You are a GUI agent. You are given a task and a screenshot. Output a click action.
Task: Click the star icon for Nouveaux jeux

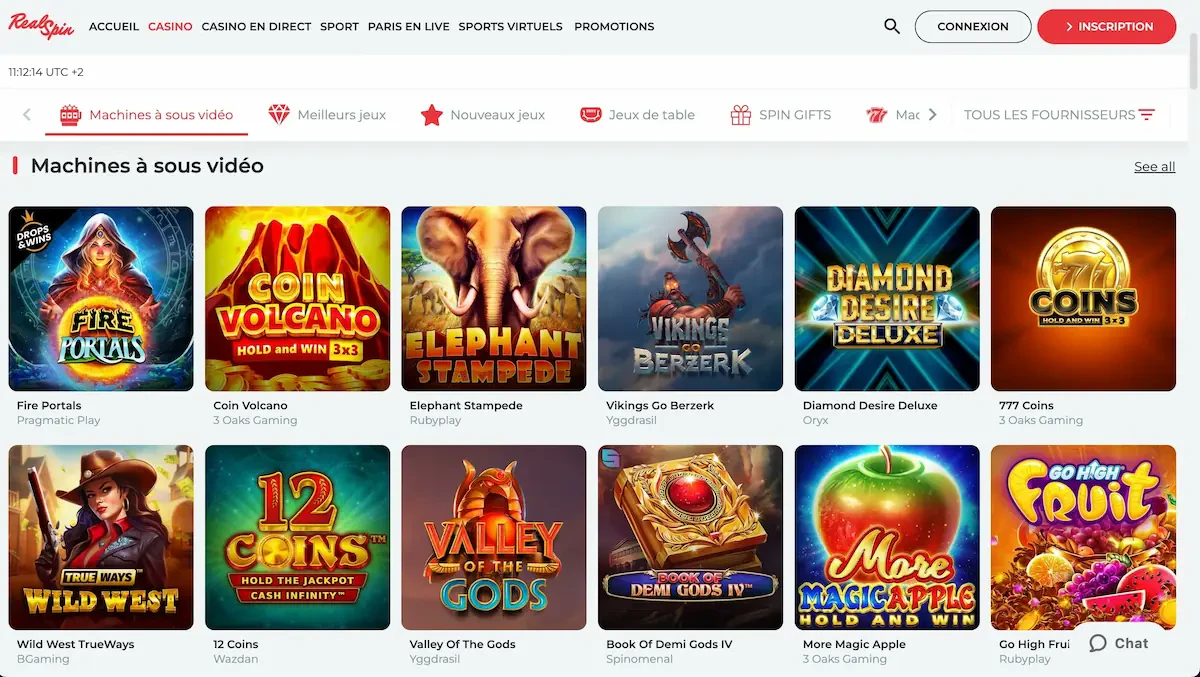[x=431, y=115]
